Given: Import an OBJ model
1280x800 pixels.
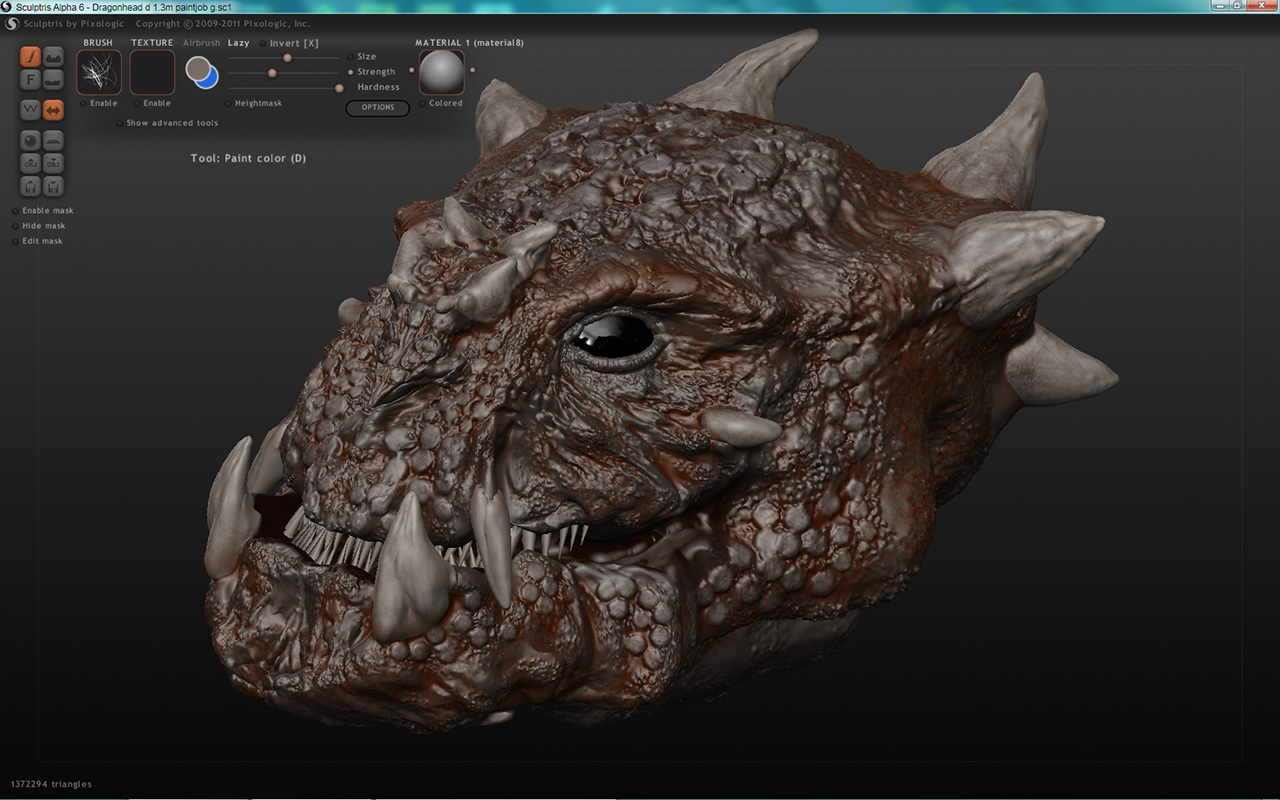Looking at the screenshot, I should [x=30, y=163].
